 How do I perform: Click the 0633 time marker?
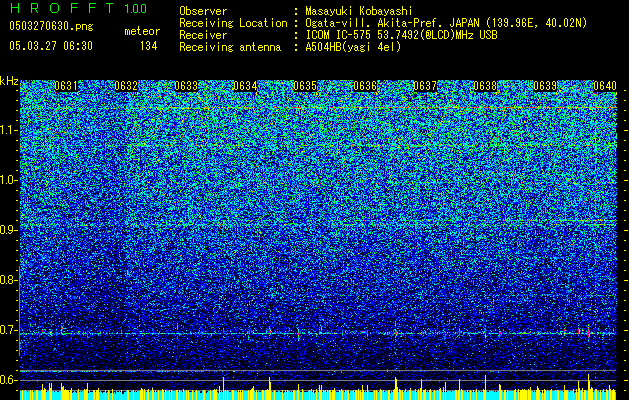tap(186, 86)
